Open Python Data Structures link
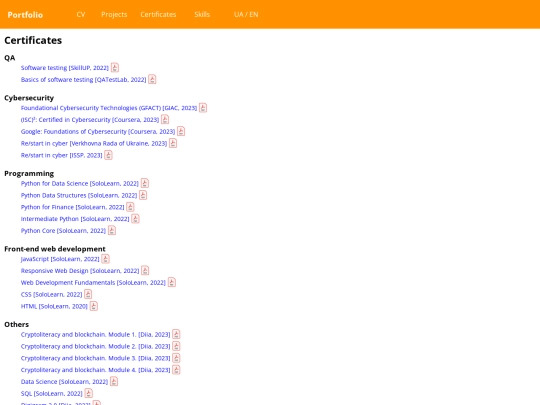This screenshot has width=540, height=405. [79, 195]
